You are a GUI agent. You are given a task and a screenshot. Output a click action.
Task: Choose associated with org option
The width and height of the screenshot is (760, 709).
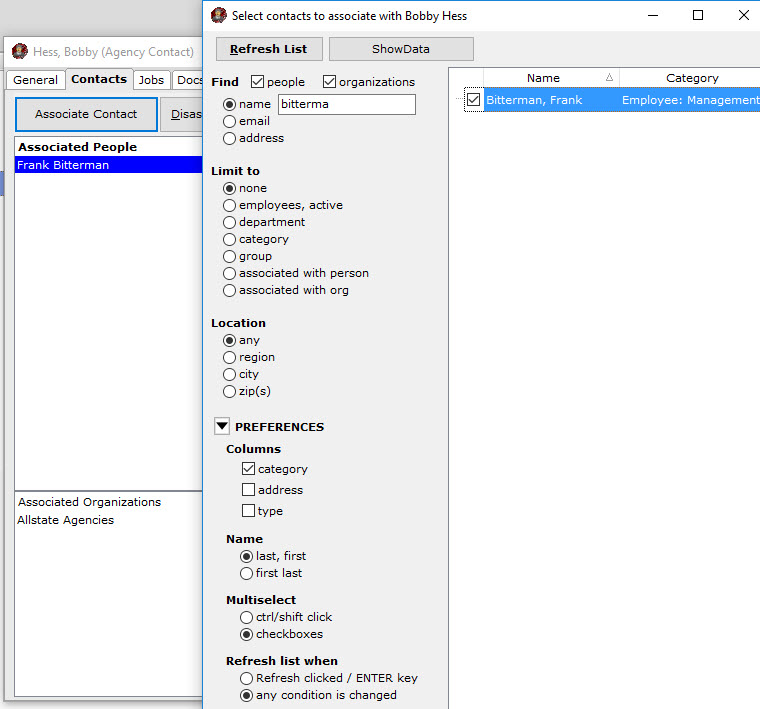[x=229, y=290]
